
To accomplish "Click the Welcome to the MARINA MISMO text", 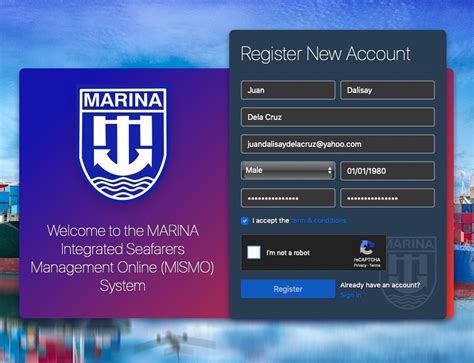I will 123,258.
